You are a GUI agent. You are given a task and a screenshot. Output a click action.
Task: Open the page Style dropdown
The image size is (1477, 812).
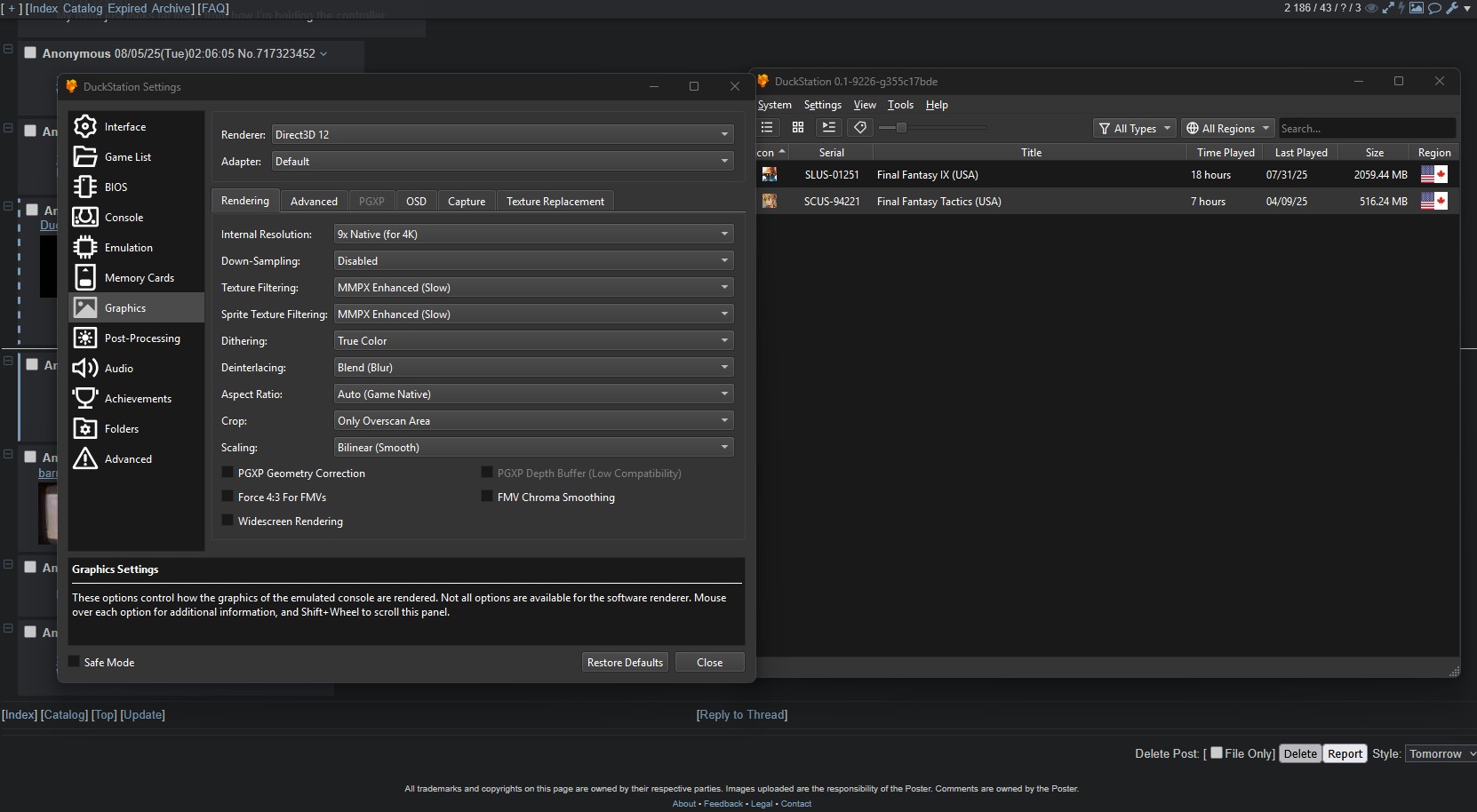pos(1441,753)
